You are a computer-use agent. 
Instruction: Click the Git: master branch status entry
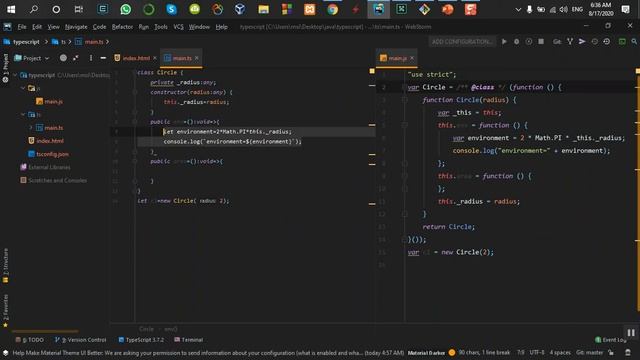click(590, 352)
